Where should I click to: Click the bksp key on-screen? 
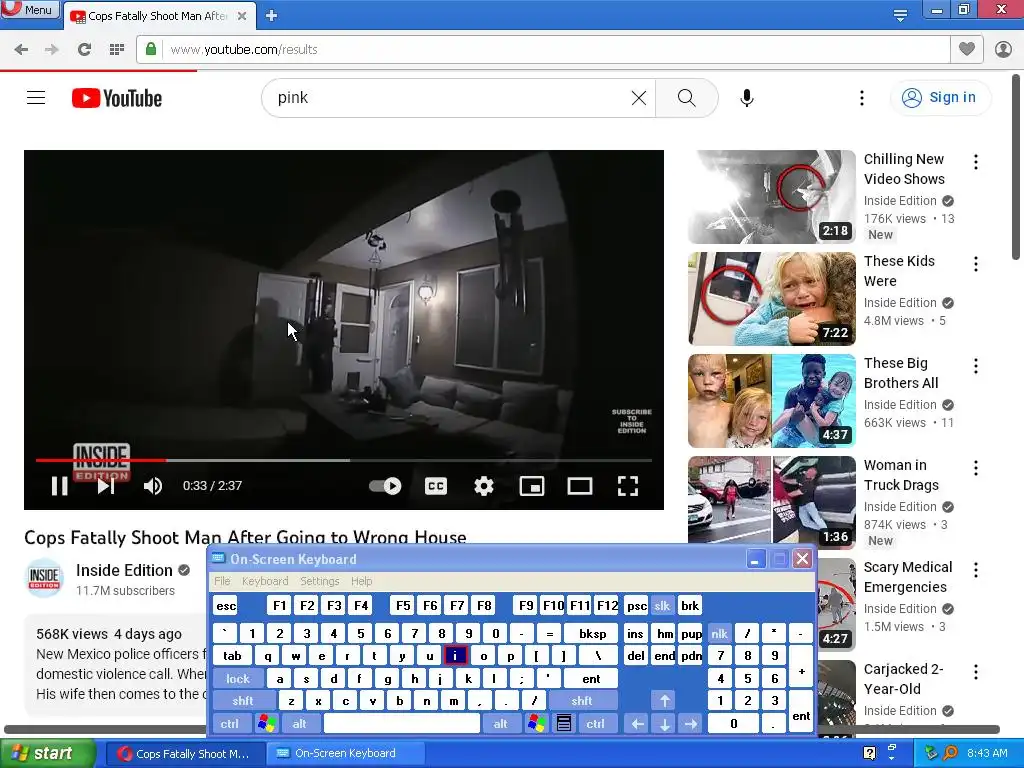(x=592, y=633)
